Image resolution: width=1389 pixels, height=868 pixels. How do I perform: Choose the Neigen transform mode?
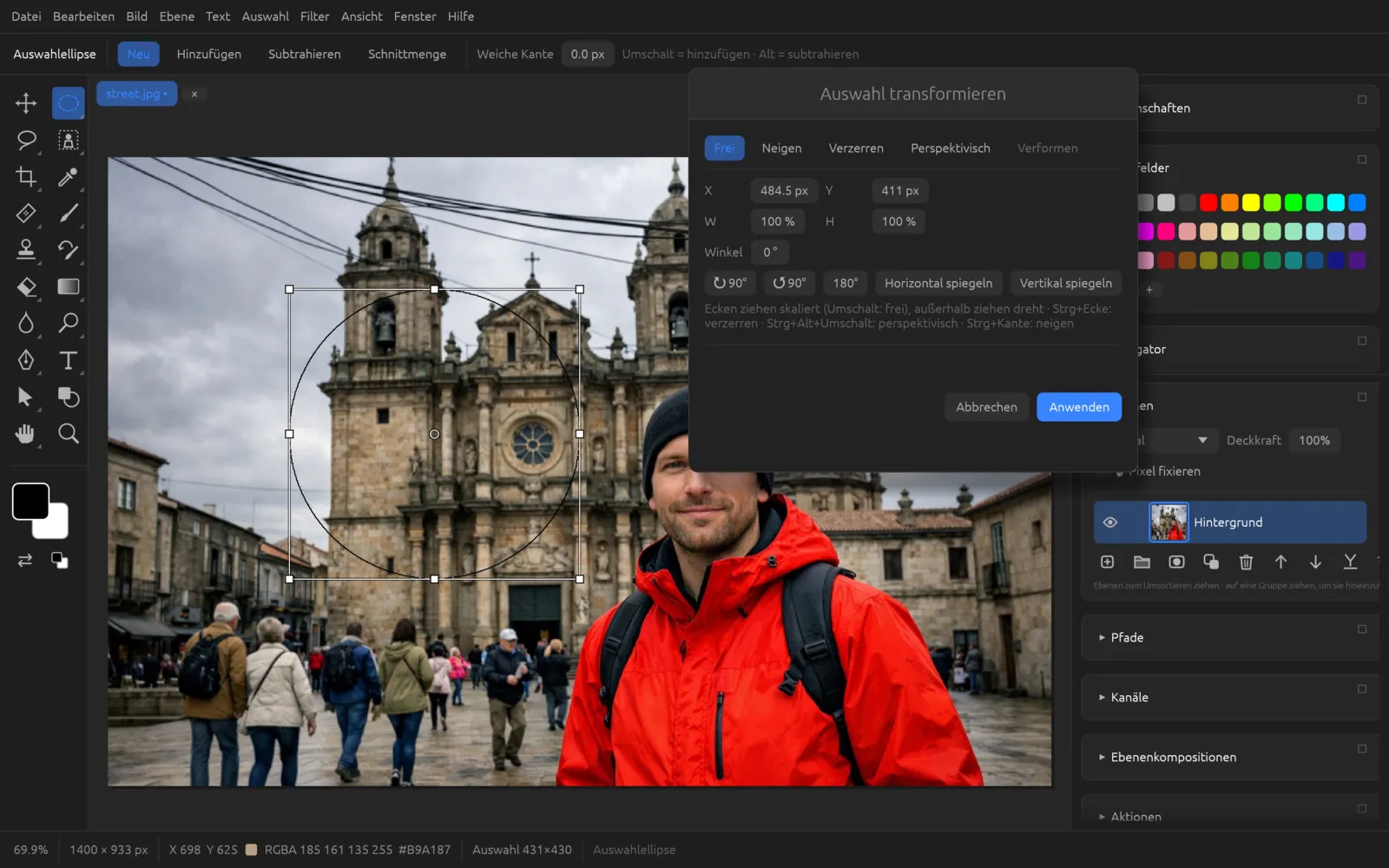781,148
